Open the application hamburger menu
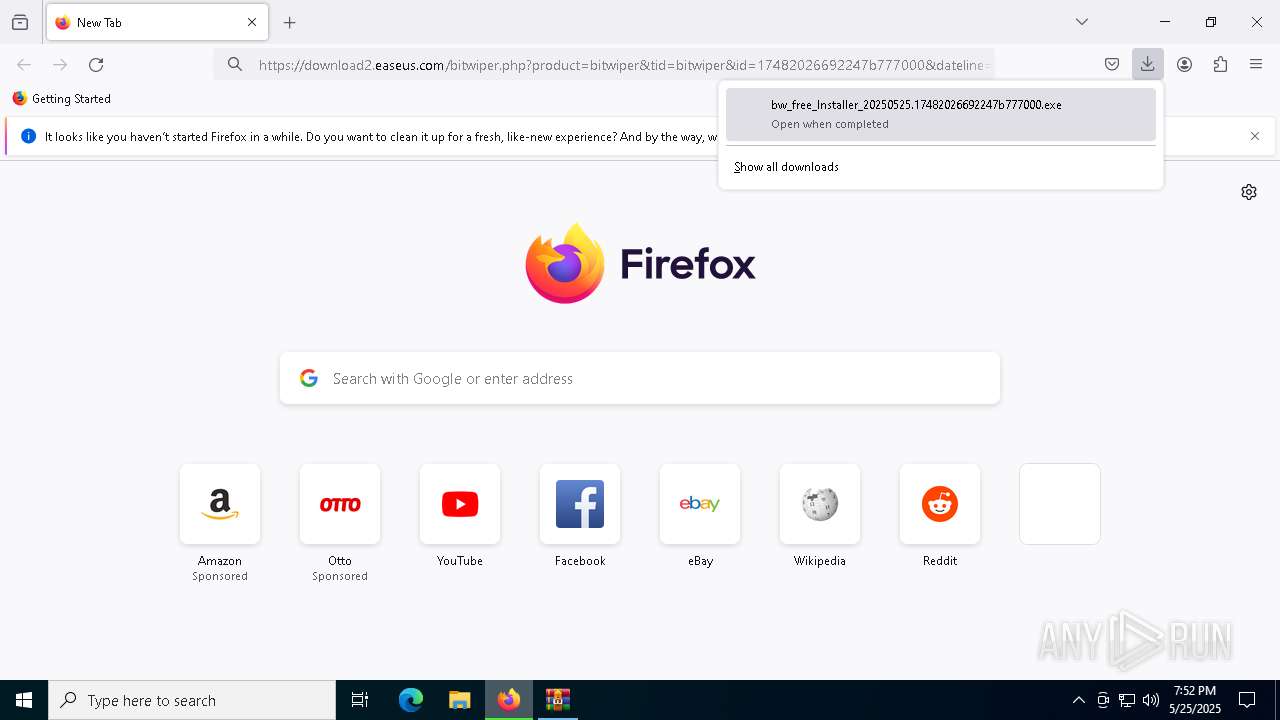The width and height of the screenshot is (1280, 720). pyautogui.click(x=1256, y=65)
